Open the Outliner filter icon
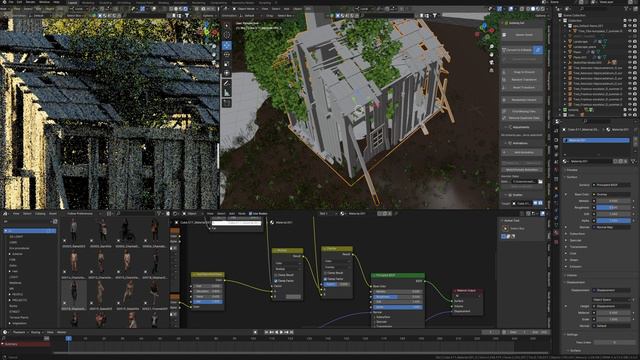Screen dimensions: 640x360 (x=626, y=9)
